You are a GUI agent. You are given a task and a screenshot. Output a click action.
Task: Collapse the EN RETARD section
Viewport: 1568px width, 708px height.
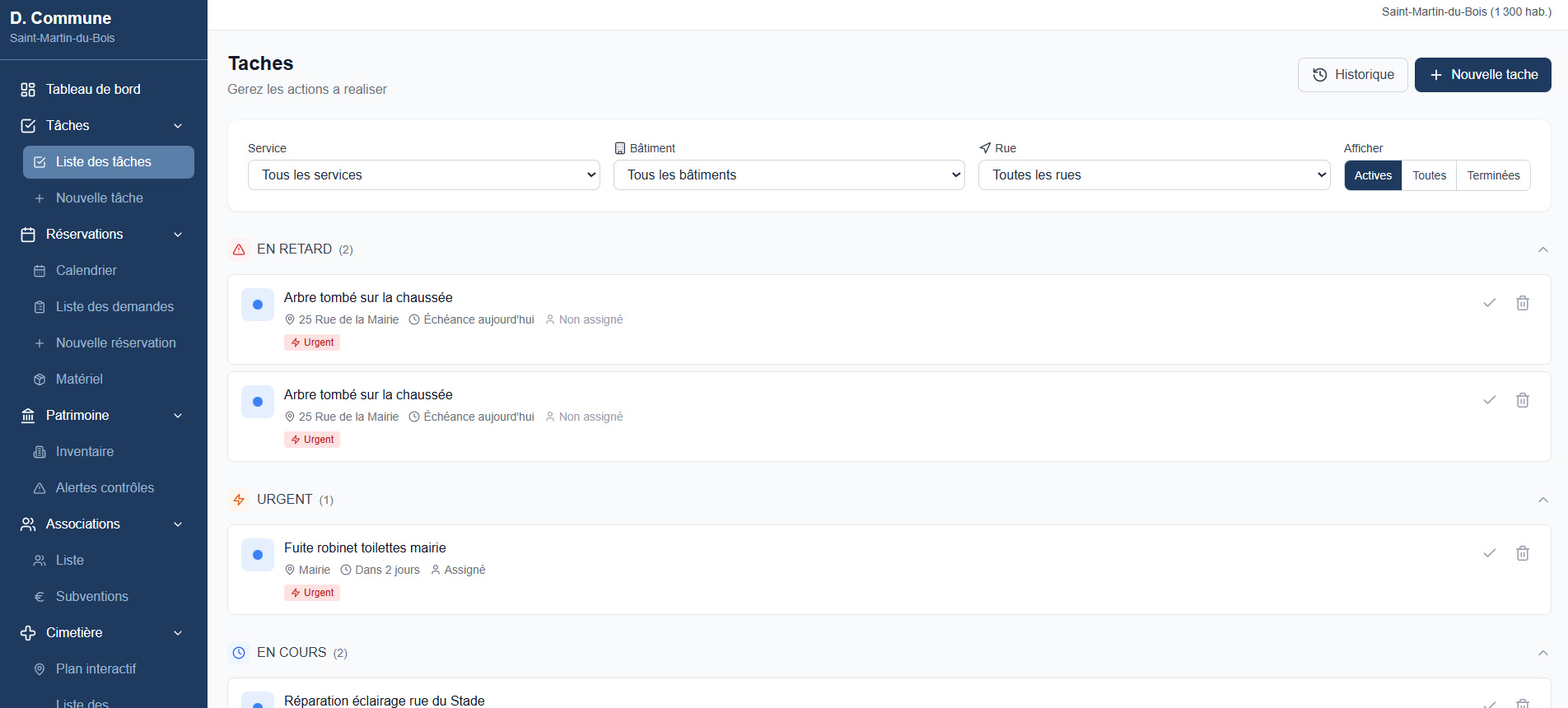(1542, 249)
